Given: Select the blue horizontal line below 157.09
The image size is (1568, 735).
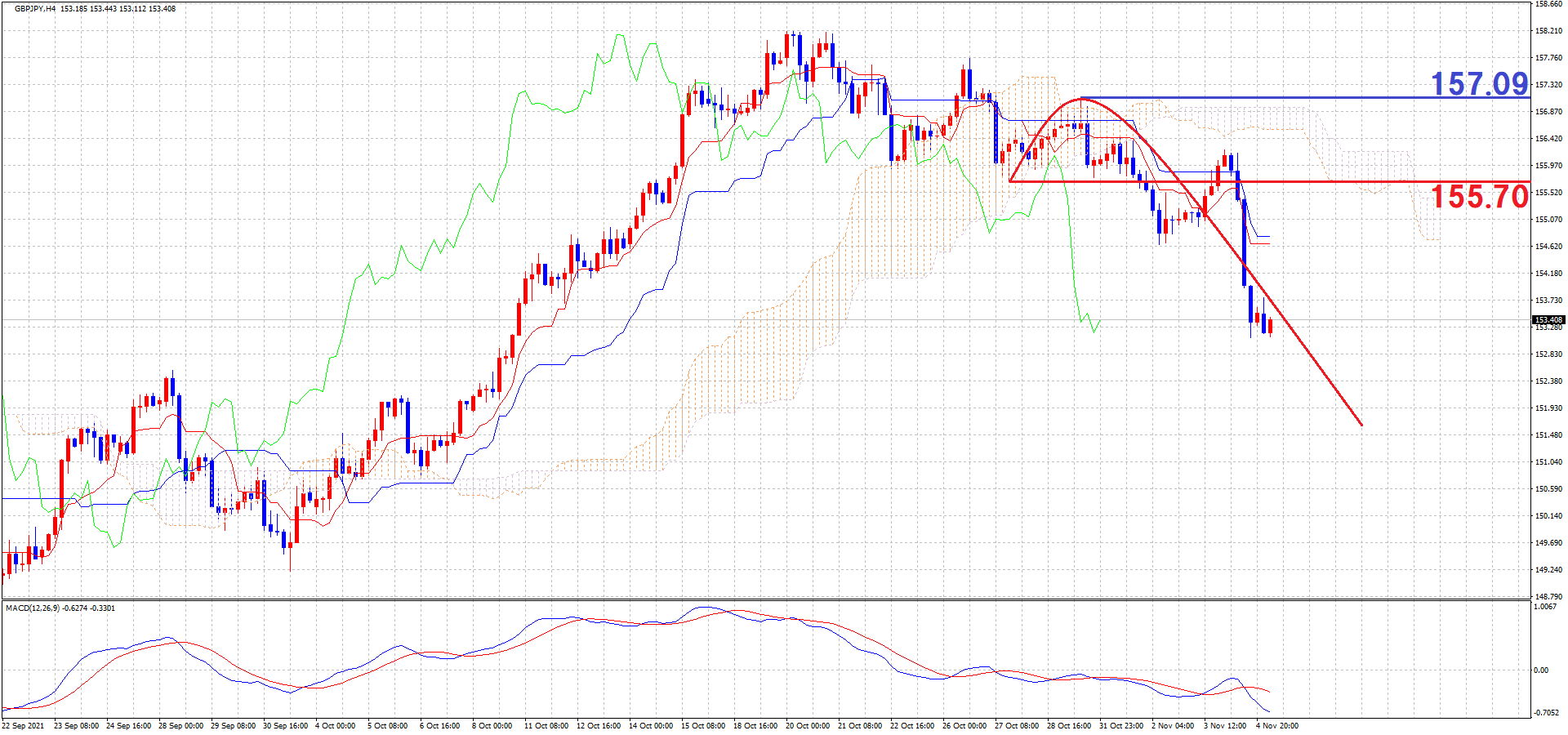Looking at the screenshot, I should pos(1305,98).
